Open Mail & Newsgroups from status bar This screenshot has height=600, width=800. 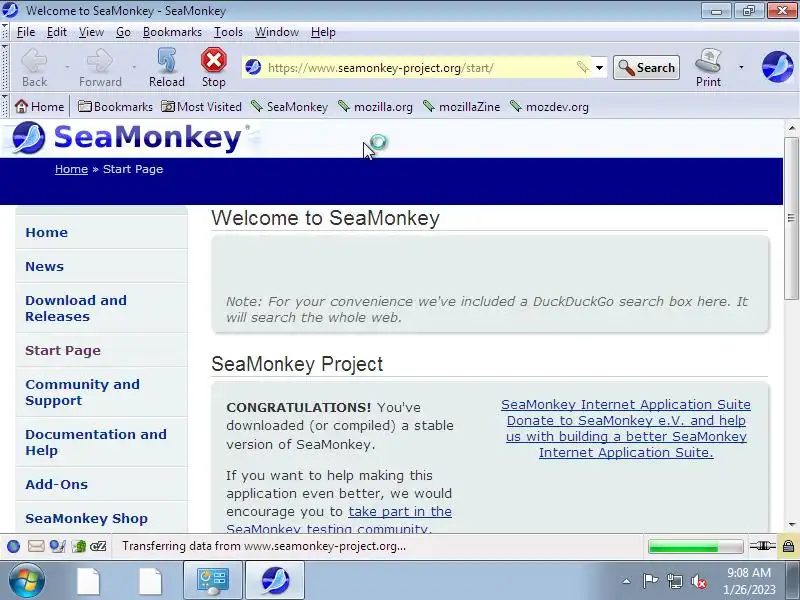(36, 546)
